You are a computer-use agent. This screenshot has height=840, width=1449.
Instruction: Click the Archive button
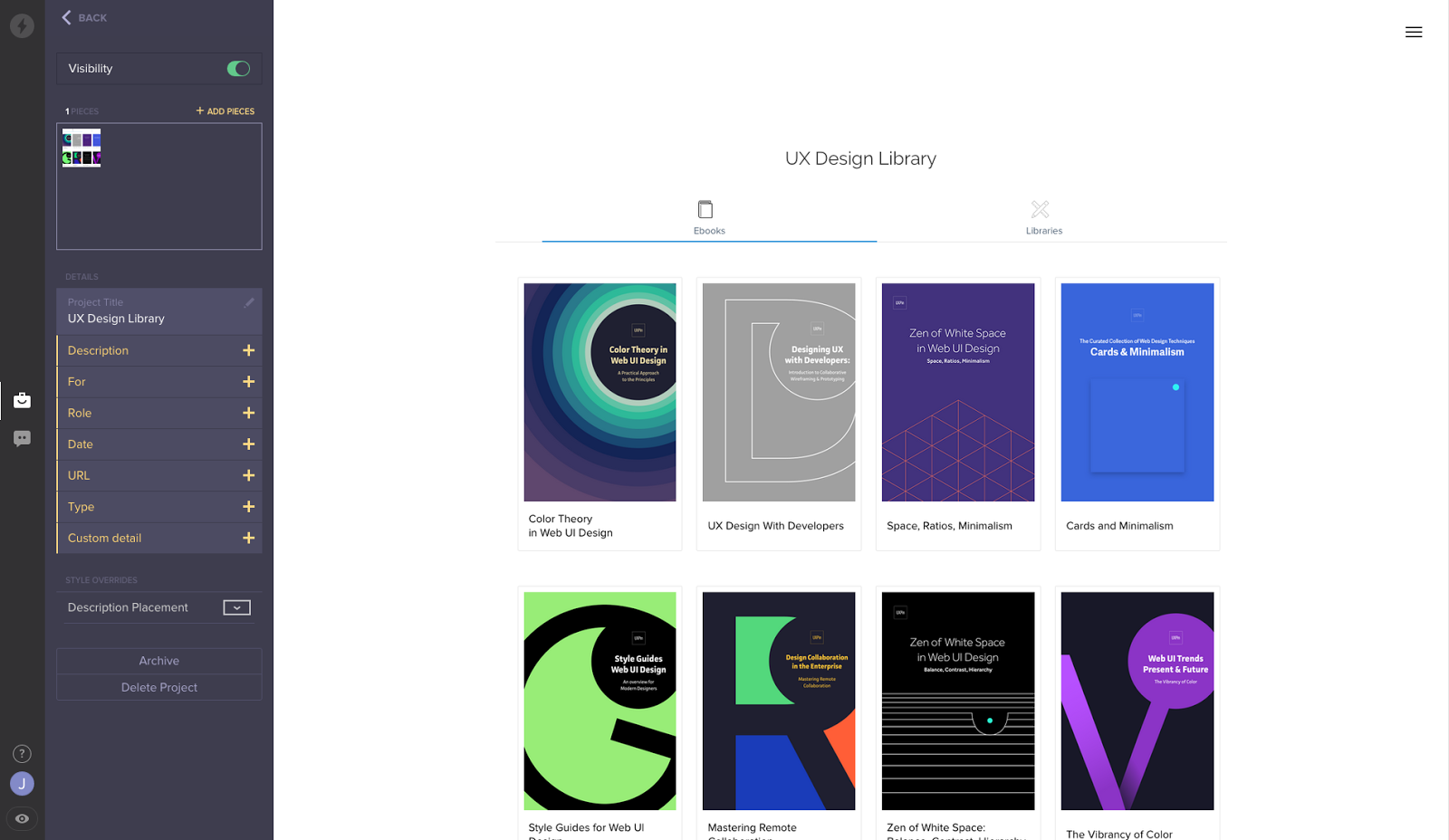[158, 660]
